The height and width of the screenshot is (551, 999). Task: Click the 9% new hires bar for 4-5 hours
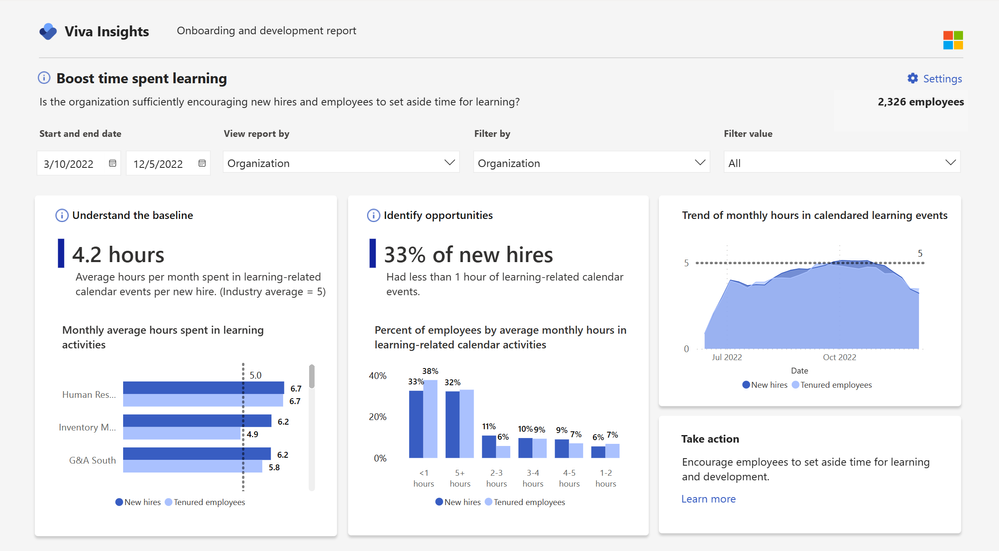pos(561,448)
